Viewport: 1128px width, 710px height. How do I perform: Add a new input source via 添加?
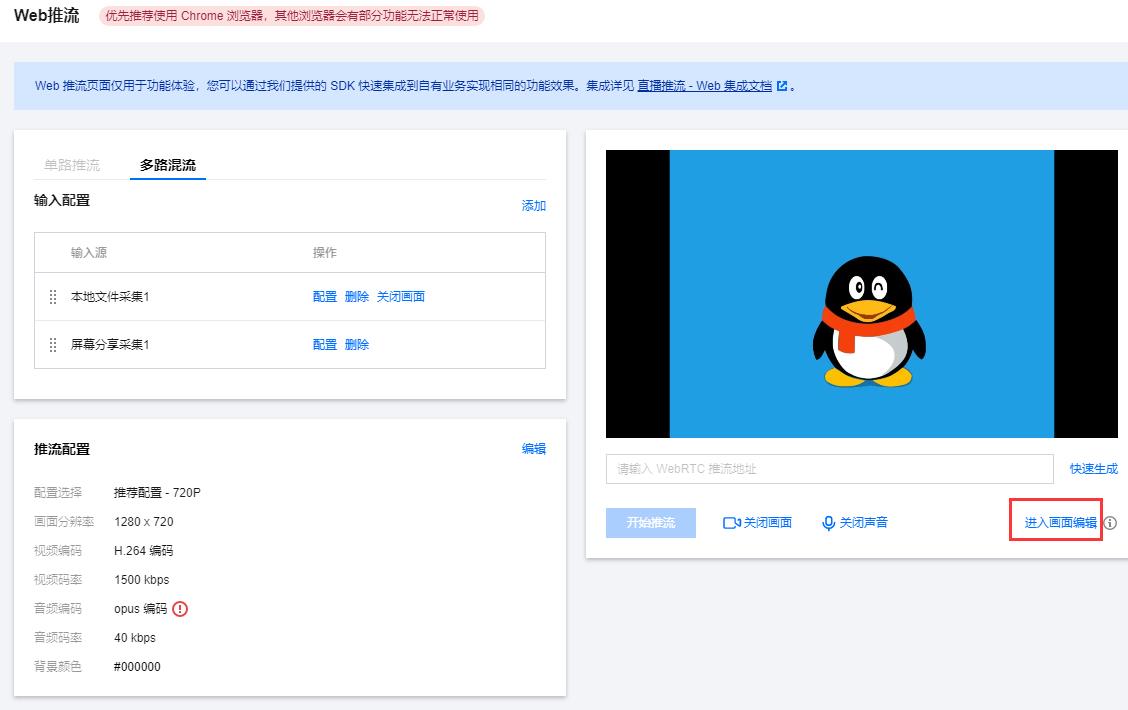[534, 206]
